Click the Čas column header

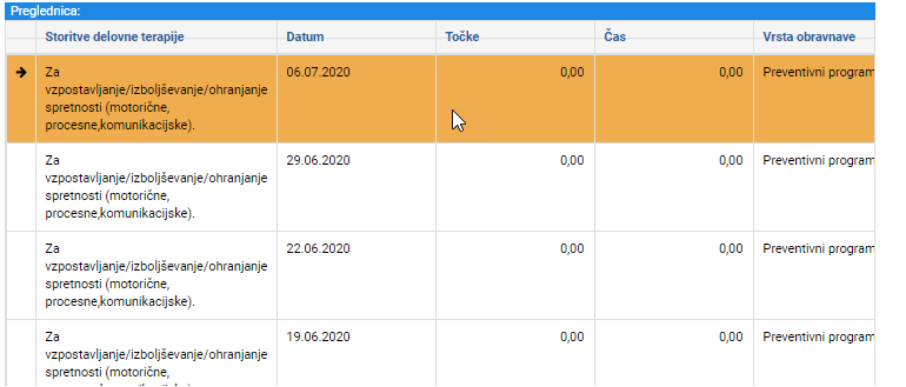pos(615,37)
